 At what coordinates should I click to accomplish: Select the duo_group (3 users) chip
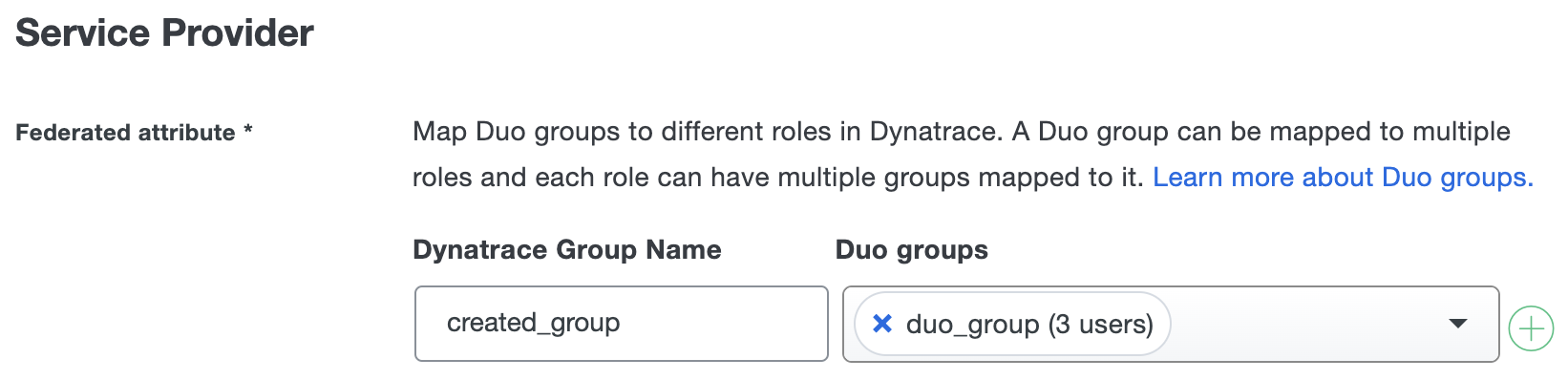[x=1013, y=324]
